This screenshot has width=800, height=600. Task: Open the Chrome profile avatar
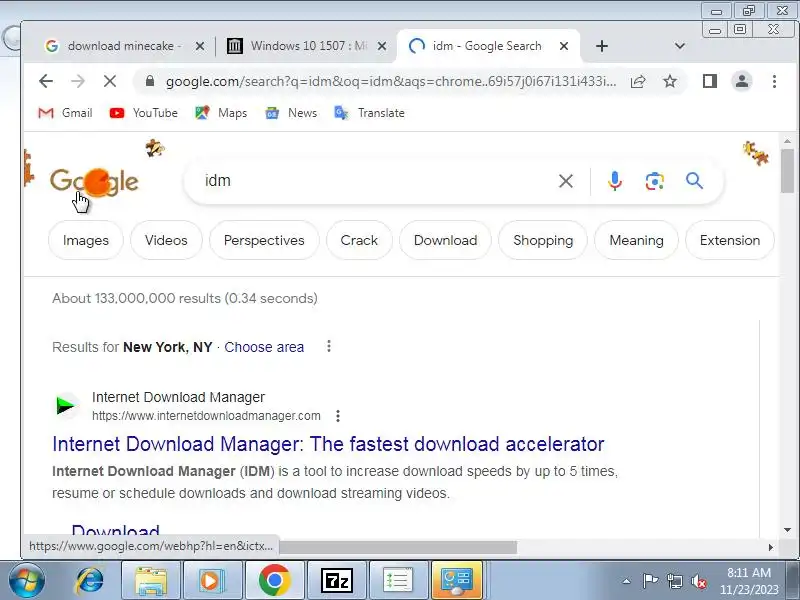[742, 81]
